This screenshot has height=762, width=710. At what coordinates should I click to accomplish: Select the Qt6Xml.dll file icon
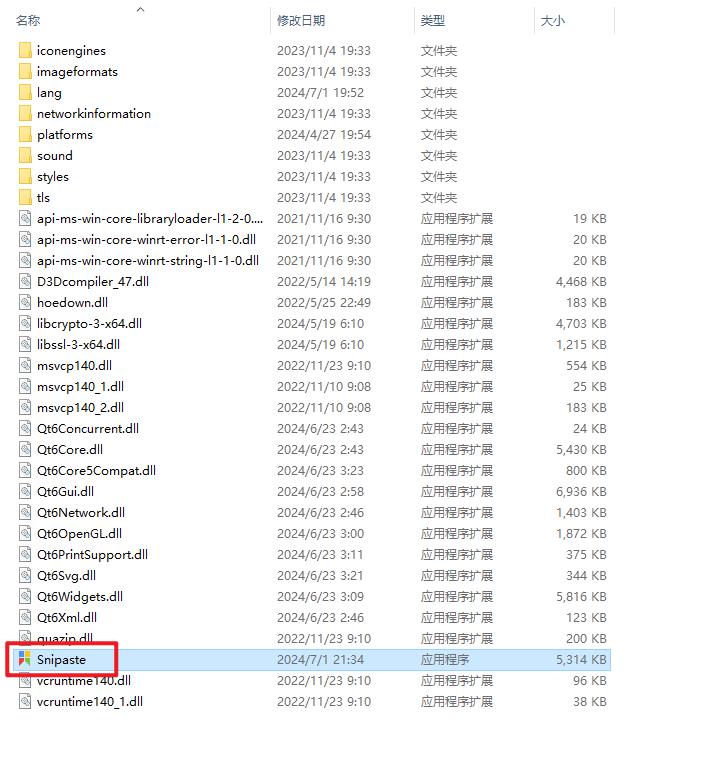(x=25, y=617)
